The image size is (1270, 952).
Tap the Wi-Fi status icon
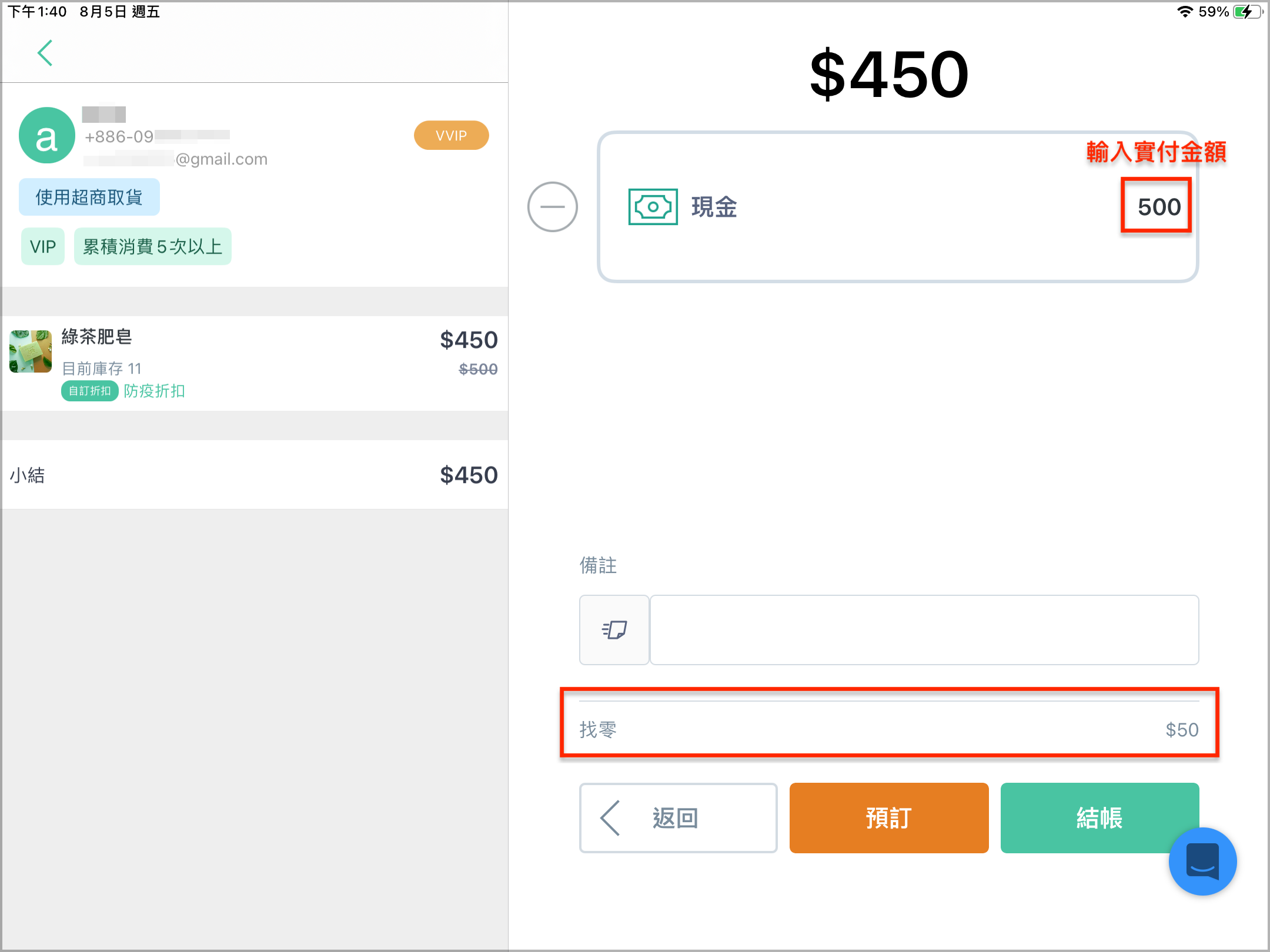[x=1185, y=12]
